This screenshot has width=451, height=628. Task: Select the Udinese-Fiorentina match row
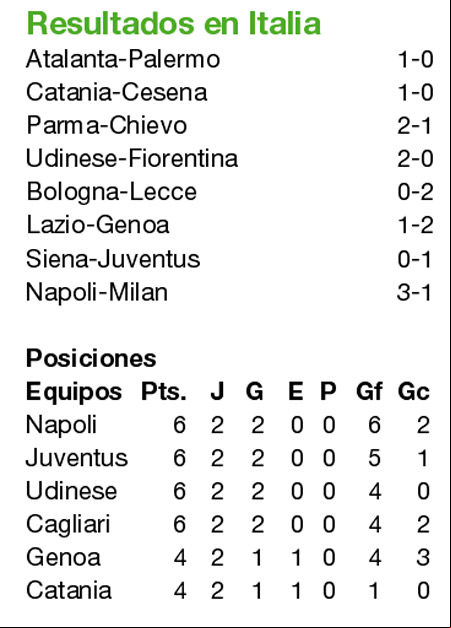coord(230,159)
